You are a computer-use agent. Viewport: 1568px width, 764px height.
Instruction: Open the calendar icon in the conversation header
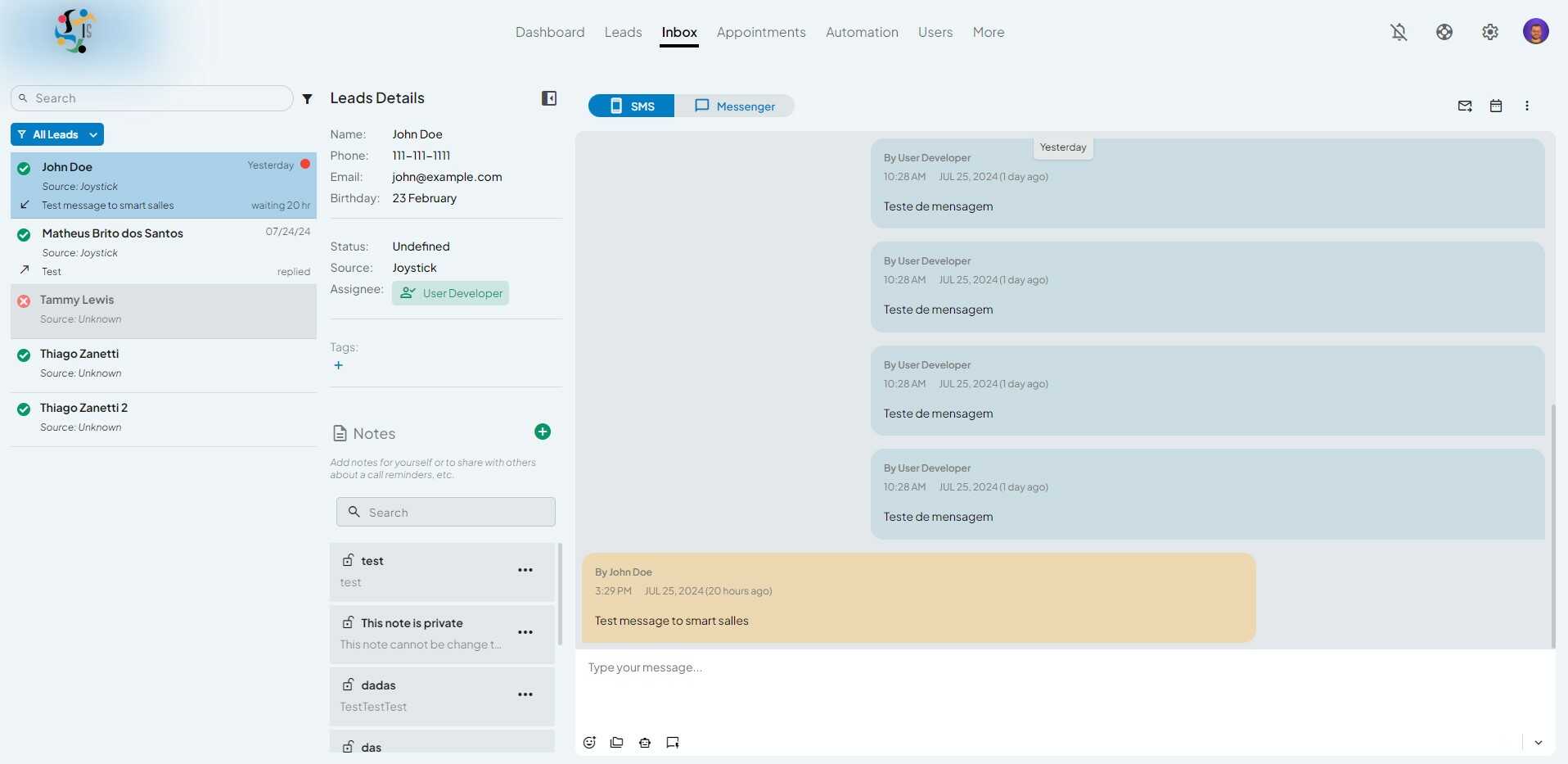(1496, 106)
